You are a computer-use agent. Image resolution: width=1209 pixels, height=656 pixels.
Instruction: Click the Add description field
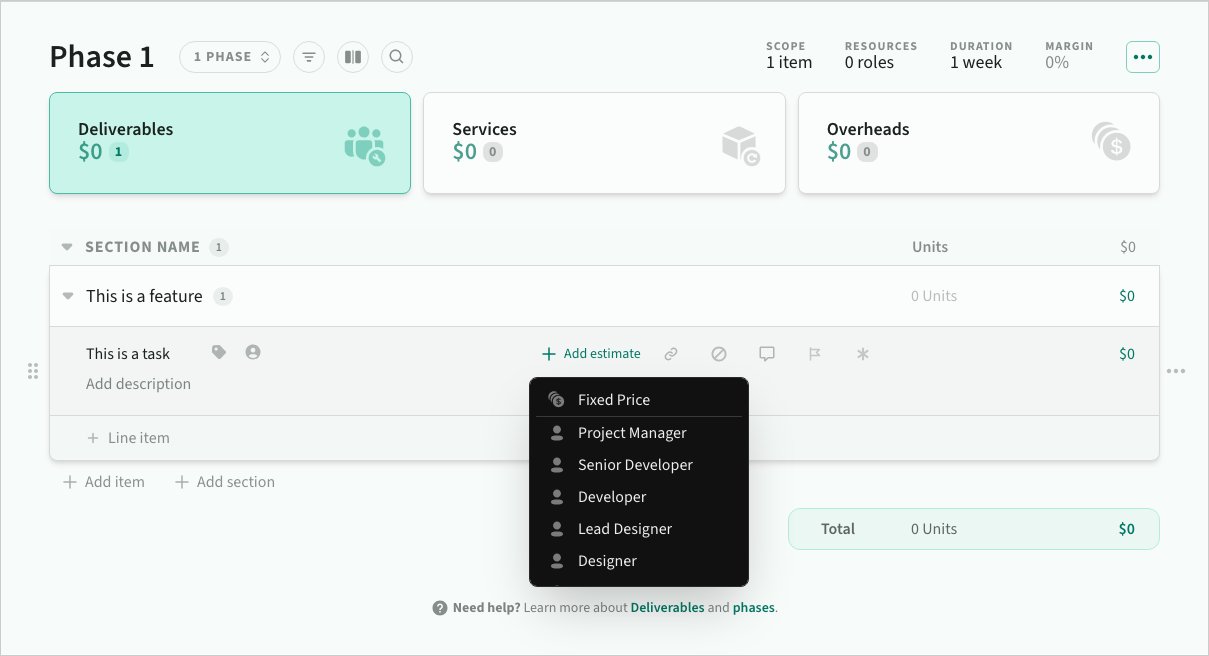click(138, 384)
